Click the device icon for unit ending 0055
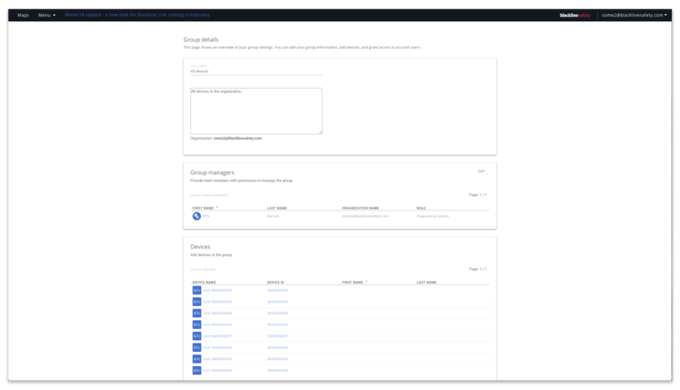 [x=197, y=359]
